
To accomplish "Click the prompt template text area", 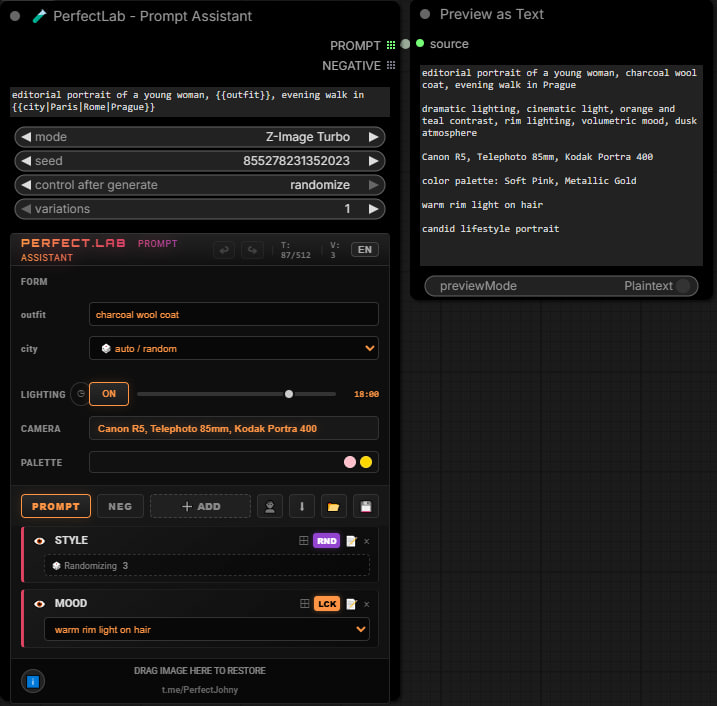I will [x=200, y=101].
